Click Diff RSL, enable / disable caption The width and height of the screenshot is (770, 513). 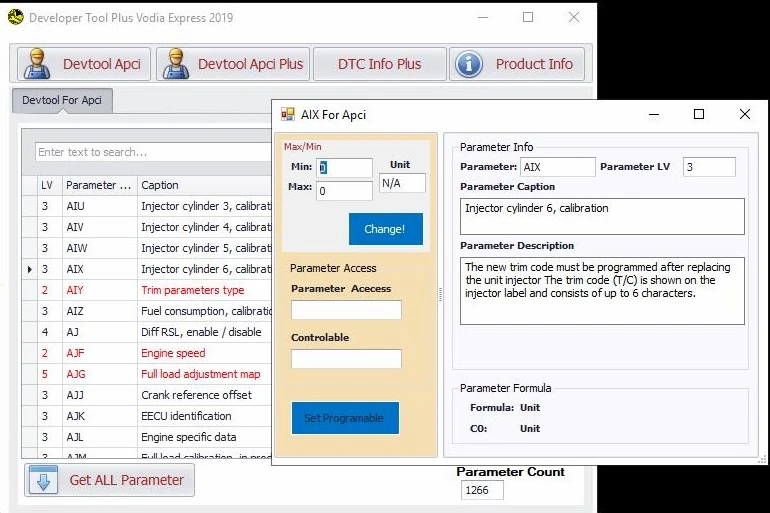[201, 332]
